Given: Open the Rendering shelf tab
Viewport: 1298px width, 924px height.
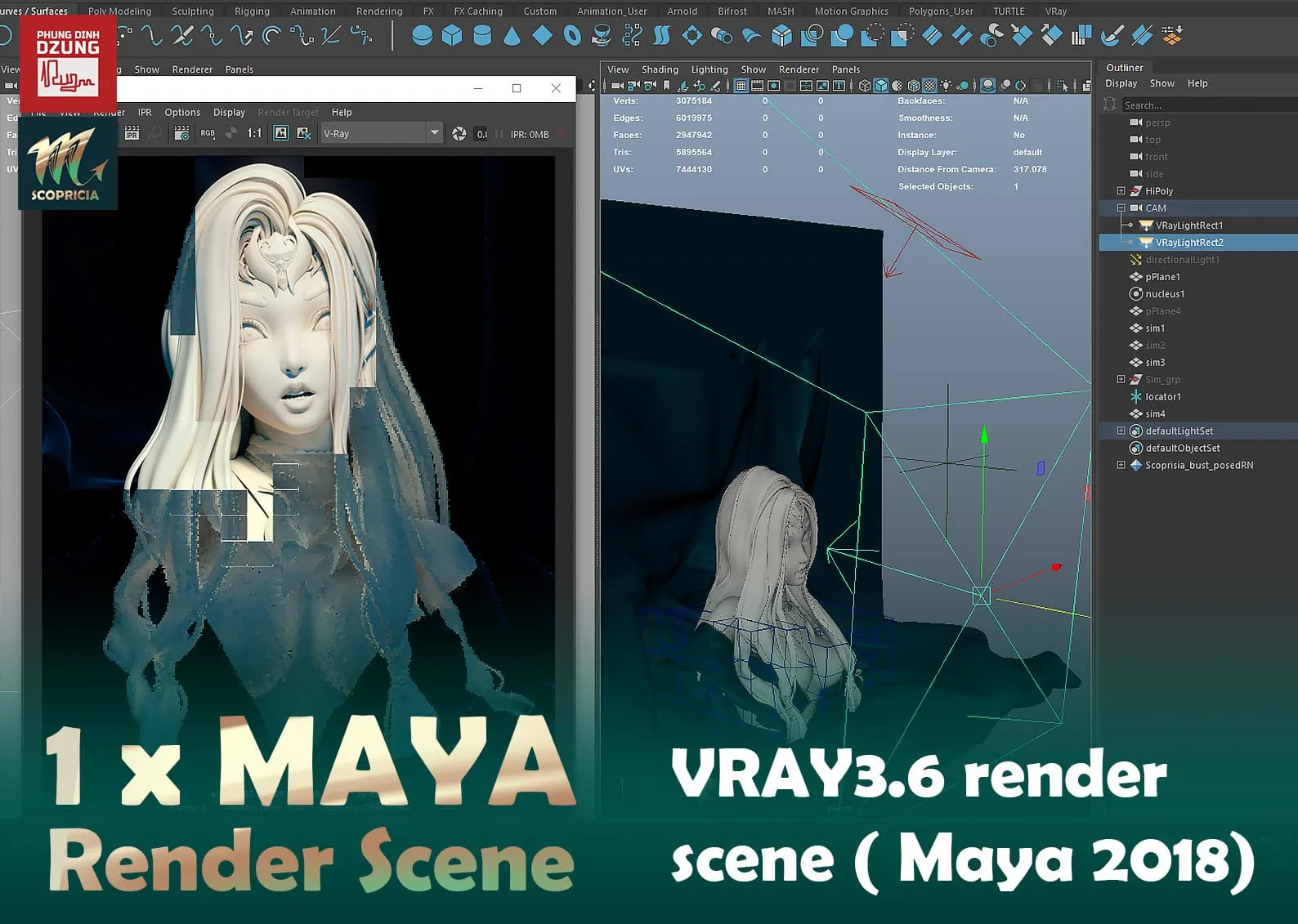Looking at the screenshot, I should point(379,11).
